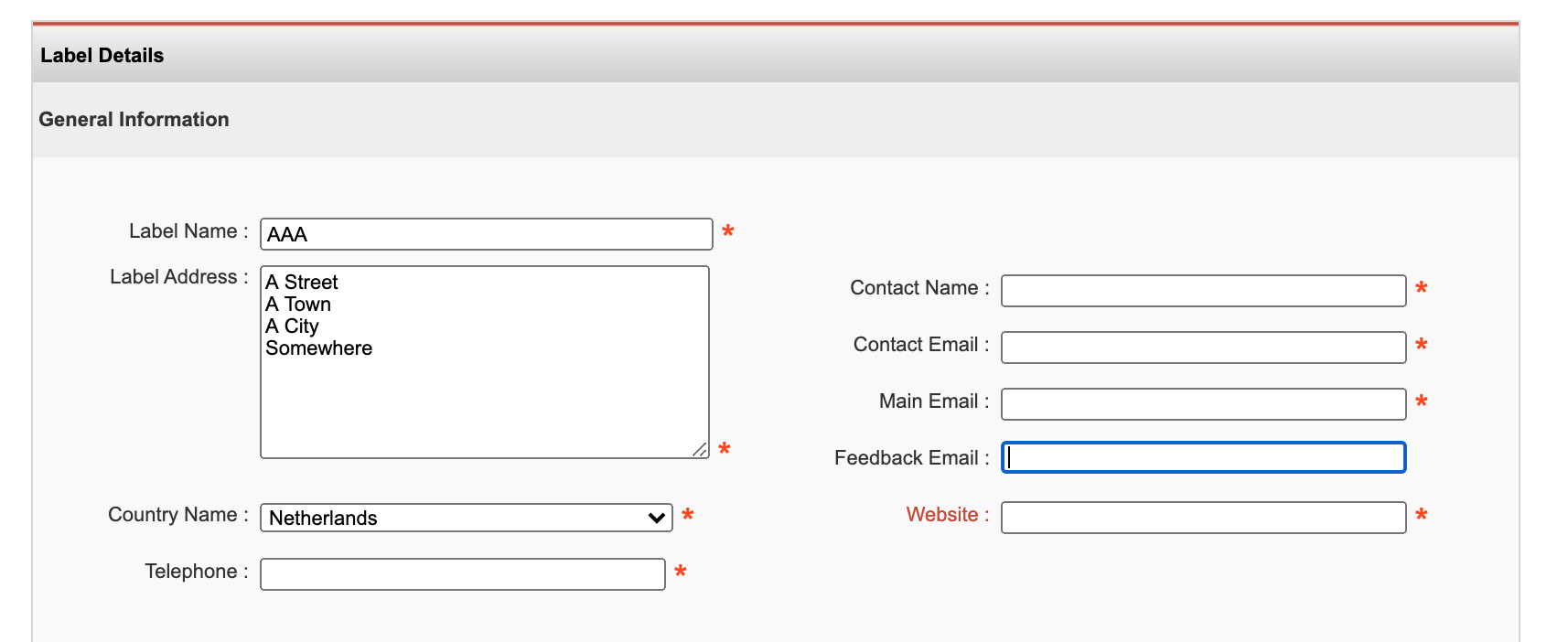Click the red asterisk beside Label Name

tap(728, 231)
